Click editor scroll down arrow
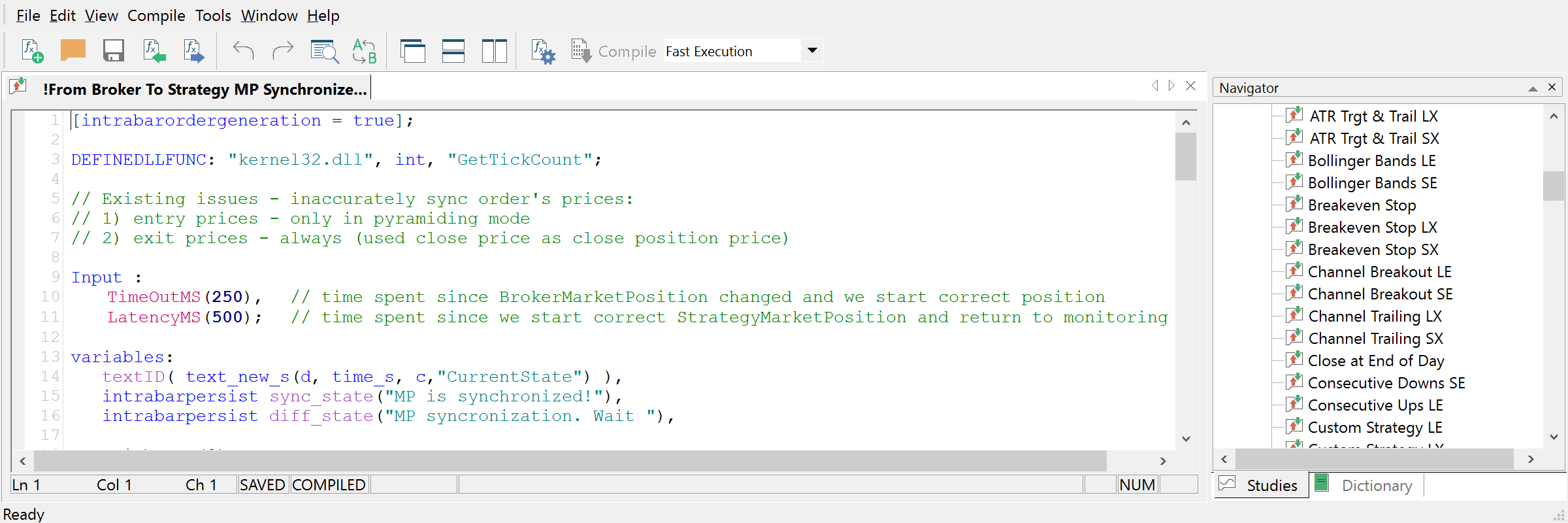The image size is (1568, 523). point(1186,439)
